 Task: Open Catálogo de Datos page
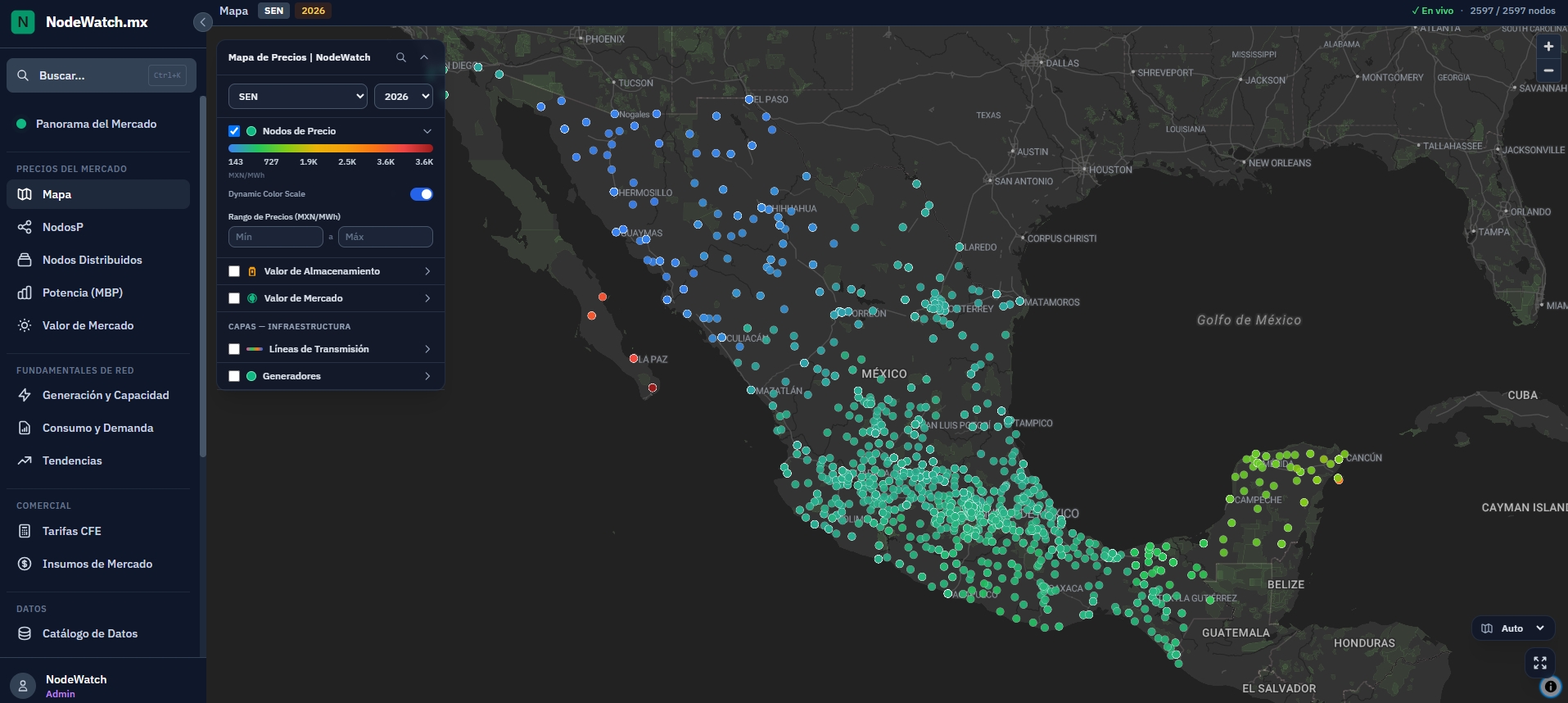coord(98,633)
